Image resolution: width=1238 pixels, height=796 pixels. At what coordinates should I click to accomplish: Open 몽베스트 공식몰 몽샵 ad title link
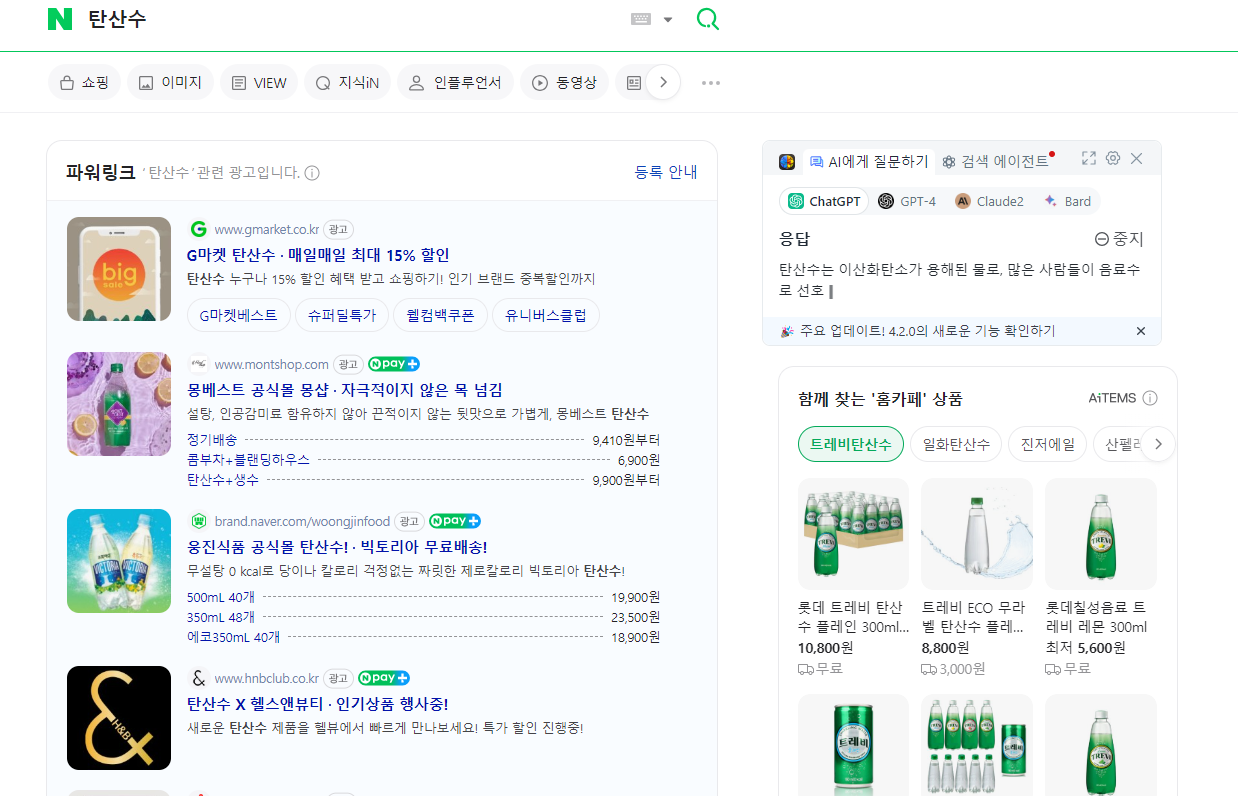345,390
